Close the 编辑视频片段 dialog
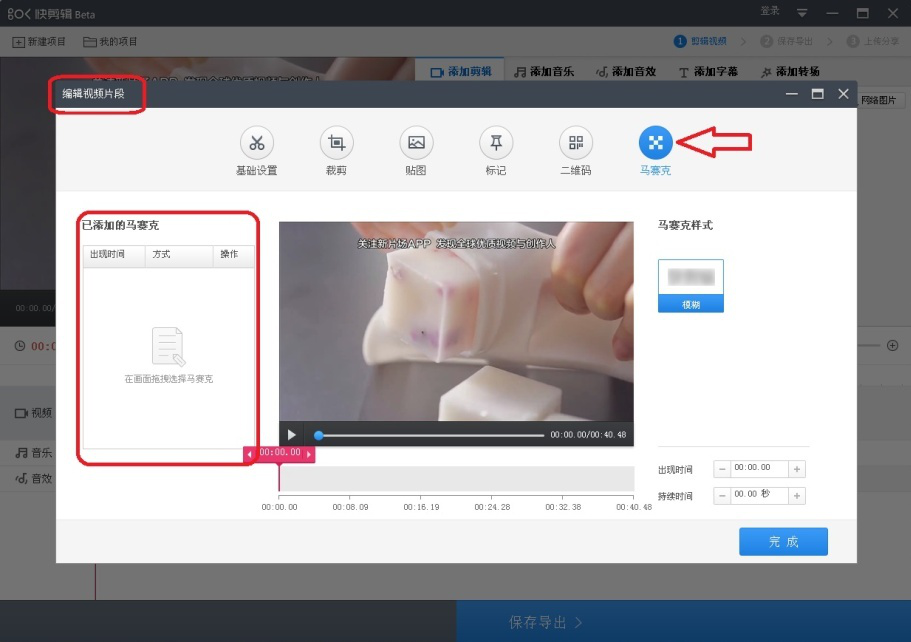 [x=844, y=94]
